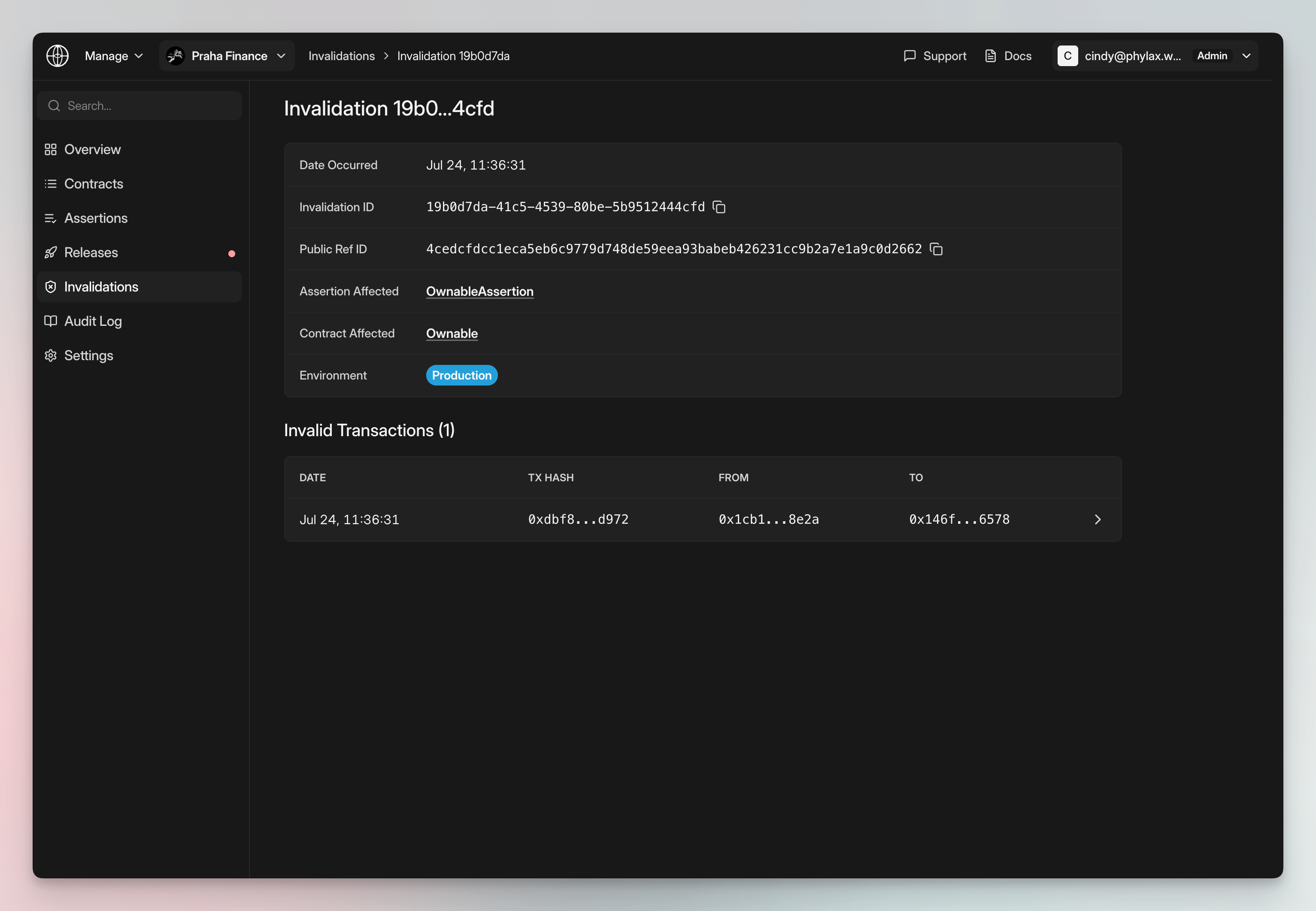The image size is (1316, 911).
Task: Click from address 0x1cb1...8e2a
Action: (x=768, y=519)
